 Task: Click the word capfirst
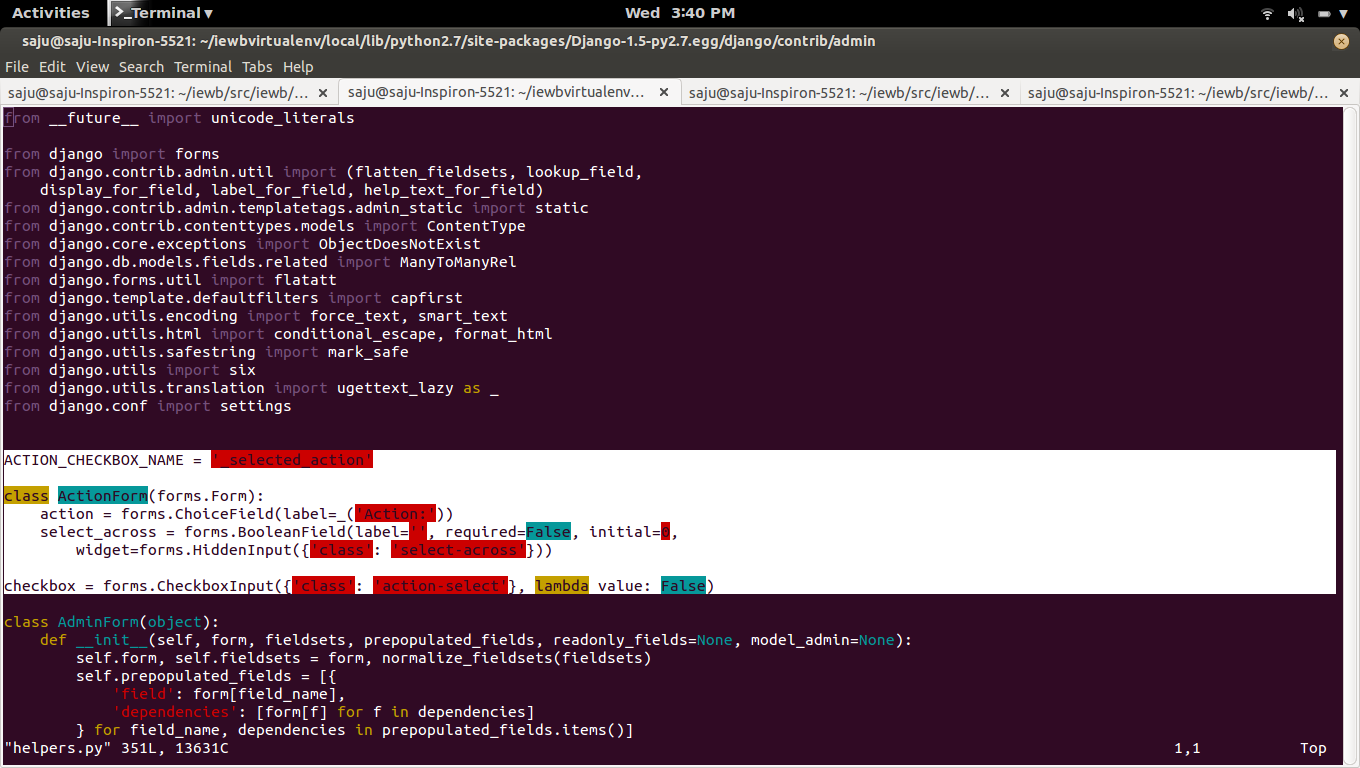pos(427,298)
